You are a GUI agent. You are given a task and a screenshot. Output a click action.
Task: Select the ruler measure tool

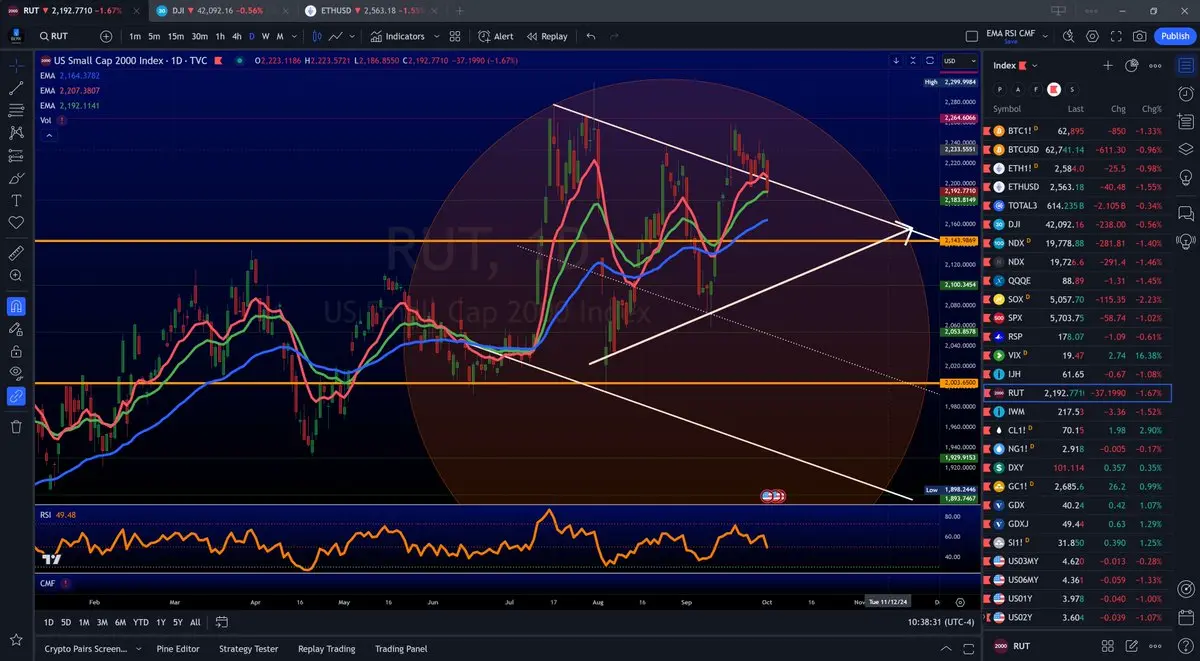click(16, 252)
